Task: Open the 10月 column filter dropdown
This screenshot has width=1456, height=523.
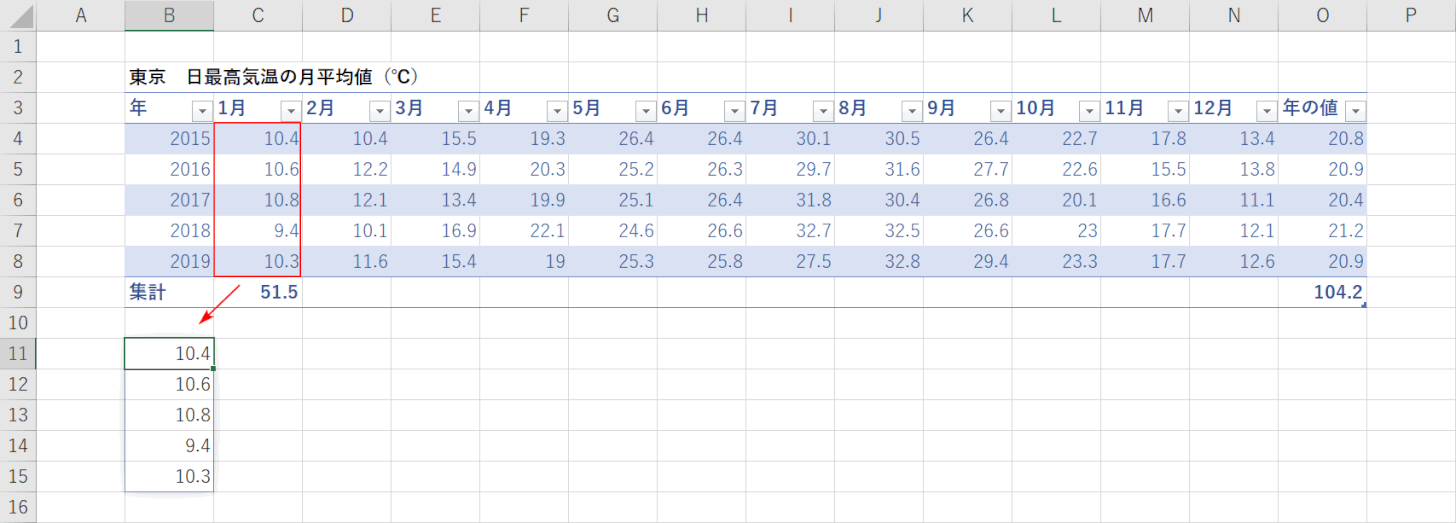Action: pos(1089,110)
